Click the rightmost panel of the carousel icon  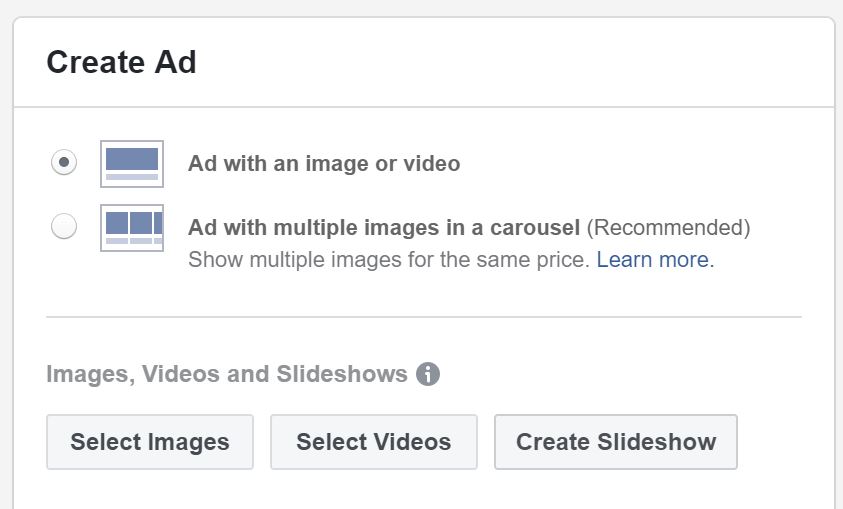(x=156, y=223)
